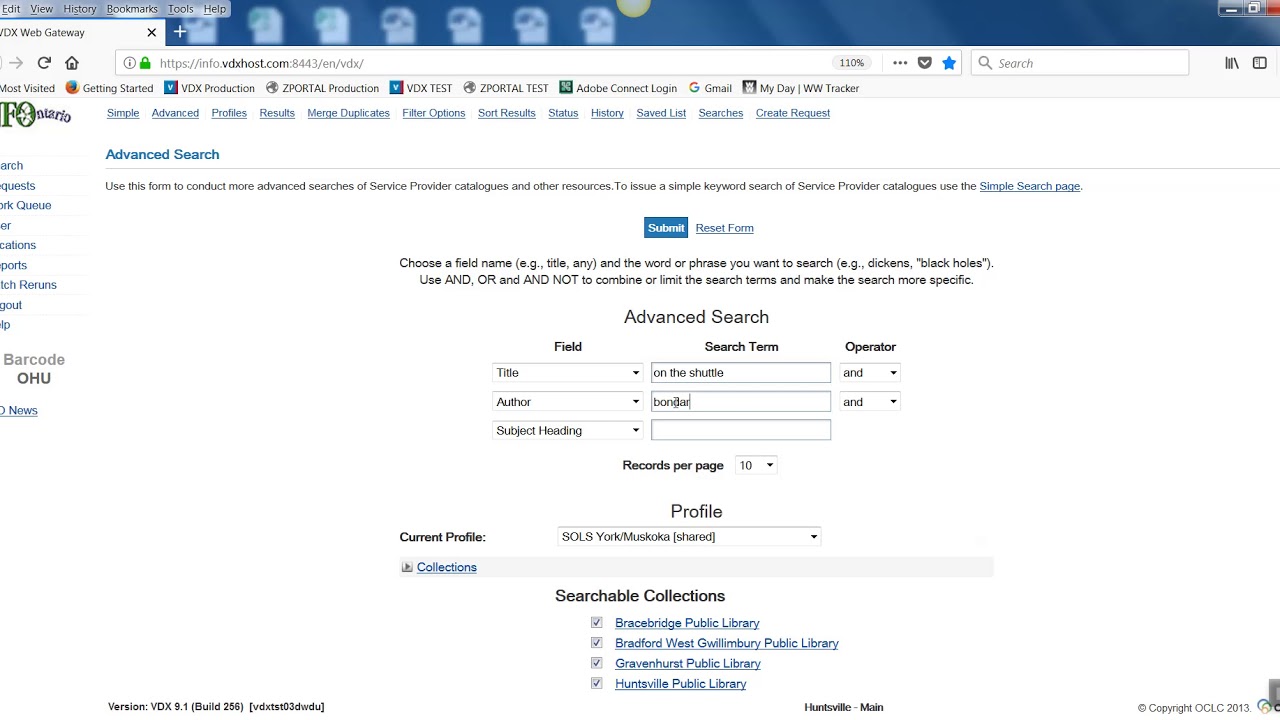This screenshot has width=1280, height=720.
Task: Click Create Request link
Action: 793,113
